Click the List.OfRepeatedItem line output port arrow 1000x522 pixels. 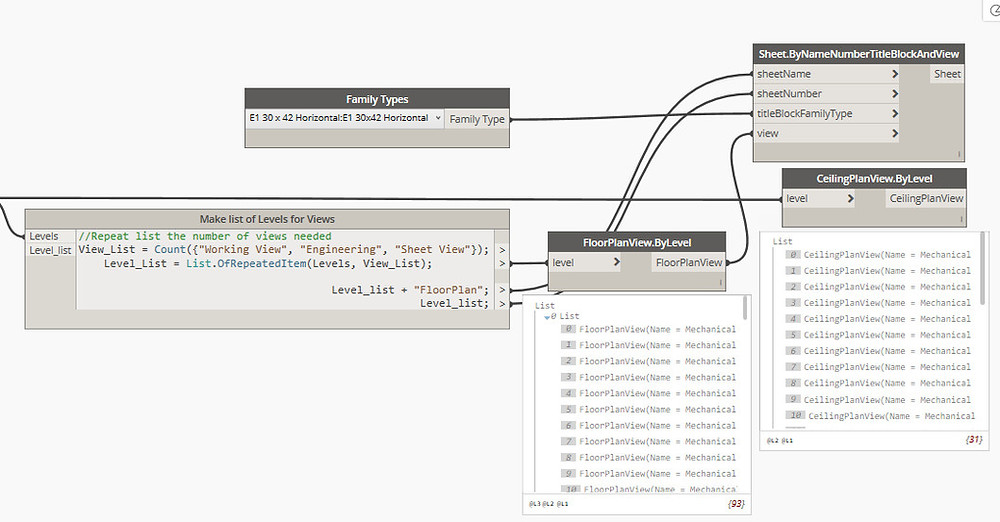click(502, 264)
